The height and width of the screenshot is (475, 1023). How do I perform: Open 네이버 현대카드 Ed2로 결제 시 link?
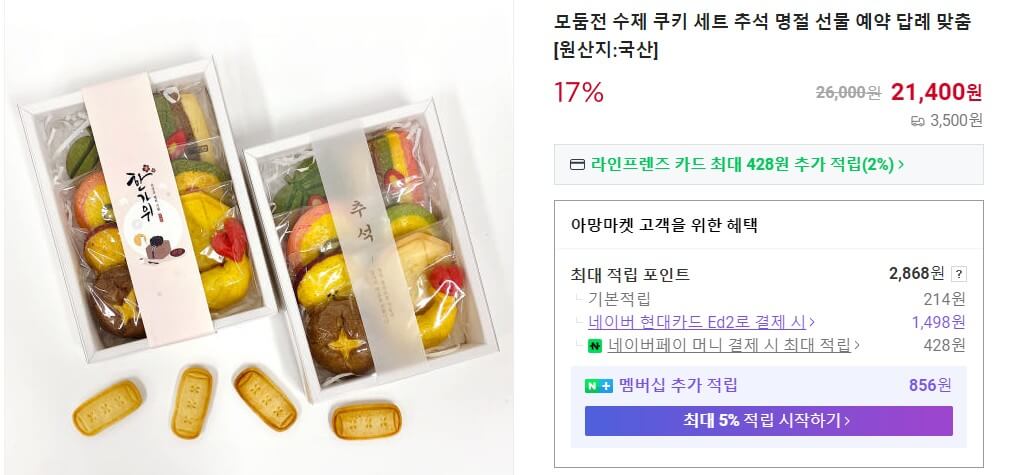(x=696, y=322)
